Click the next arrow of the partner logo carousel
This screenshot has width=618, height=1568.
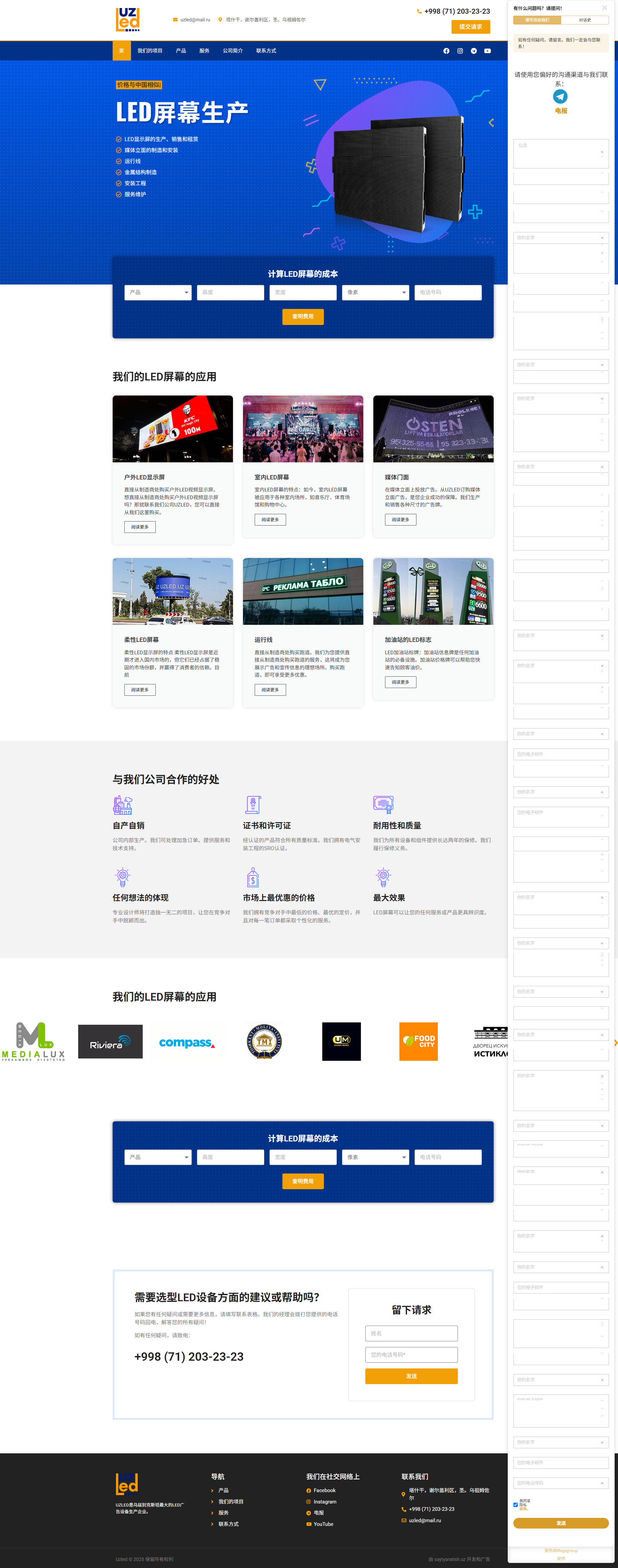(615, 1043)
